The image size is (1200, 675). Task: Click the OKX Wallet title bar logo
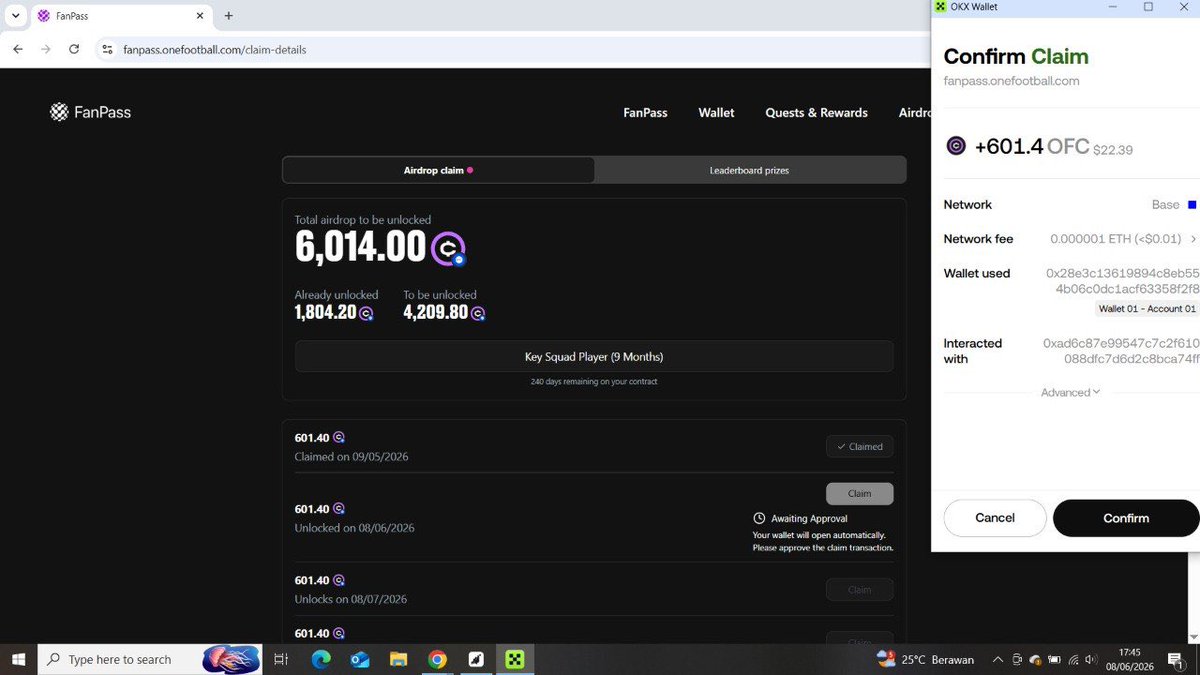(x=939, y=7)
